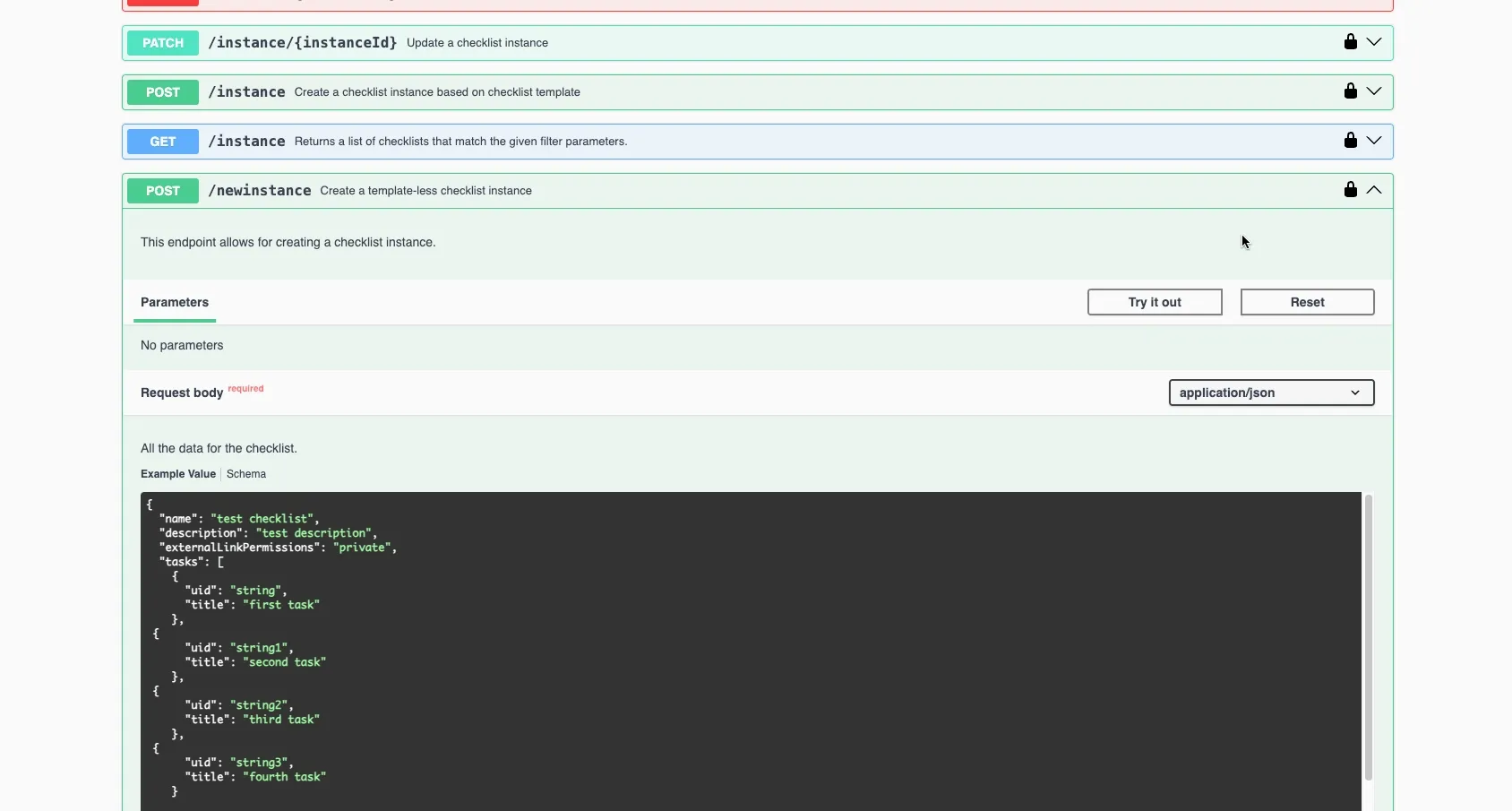Click the "test description" value in code
The height and width of the screenshot is (811, 1512).
[x=314, y=533]
